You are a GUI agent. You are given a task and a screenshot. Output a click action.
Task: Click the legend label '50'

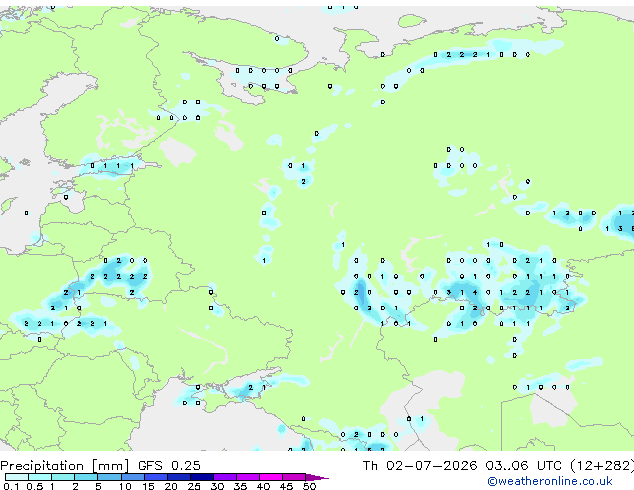point(310,486)
